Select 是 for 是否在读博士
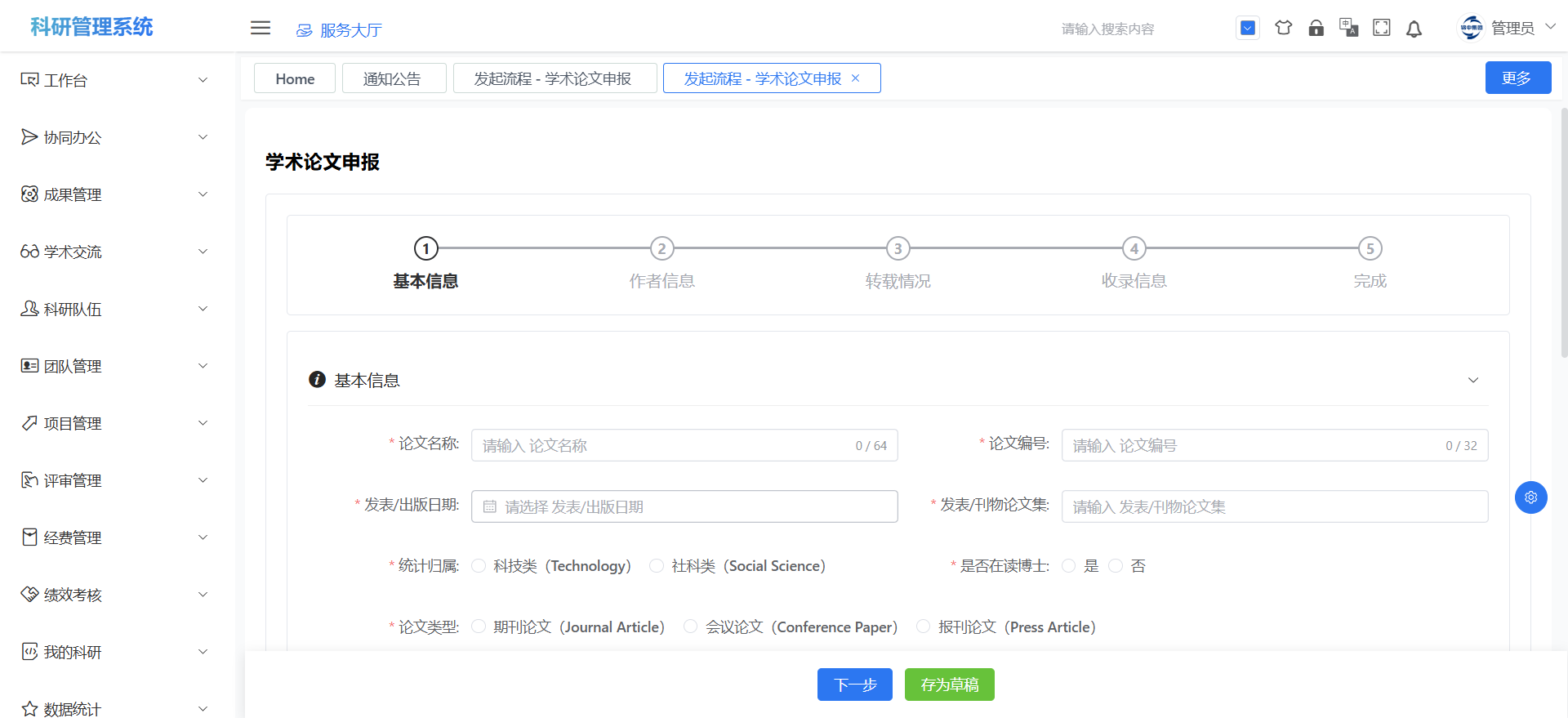The height and width of the screenshot is (718, 1568). point(1069,566)
